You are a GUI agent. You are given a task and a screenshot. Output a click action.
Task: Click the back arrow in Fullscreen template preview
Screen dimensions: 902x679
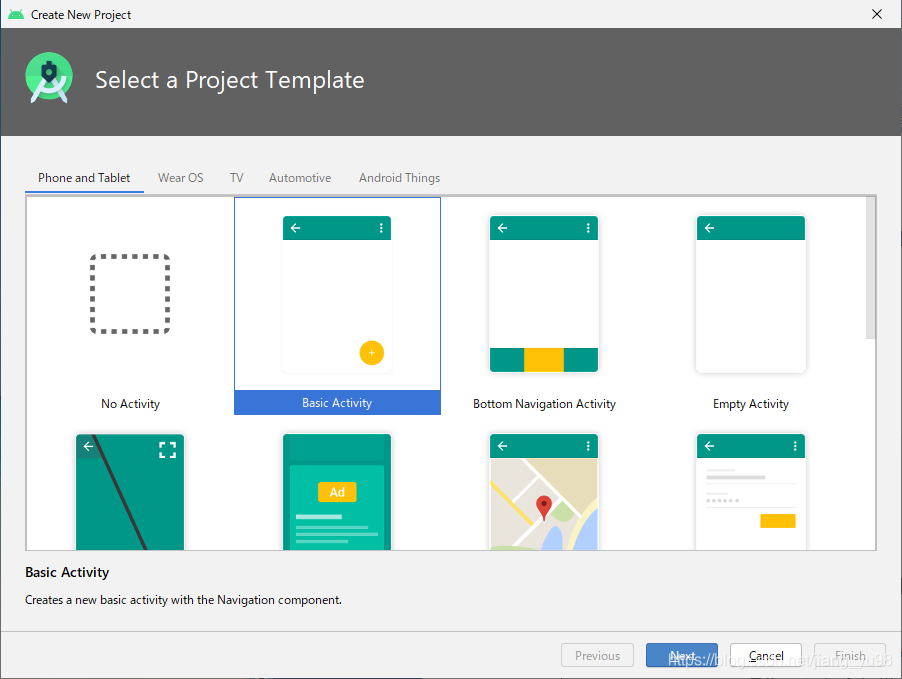(x=89, y=446)
